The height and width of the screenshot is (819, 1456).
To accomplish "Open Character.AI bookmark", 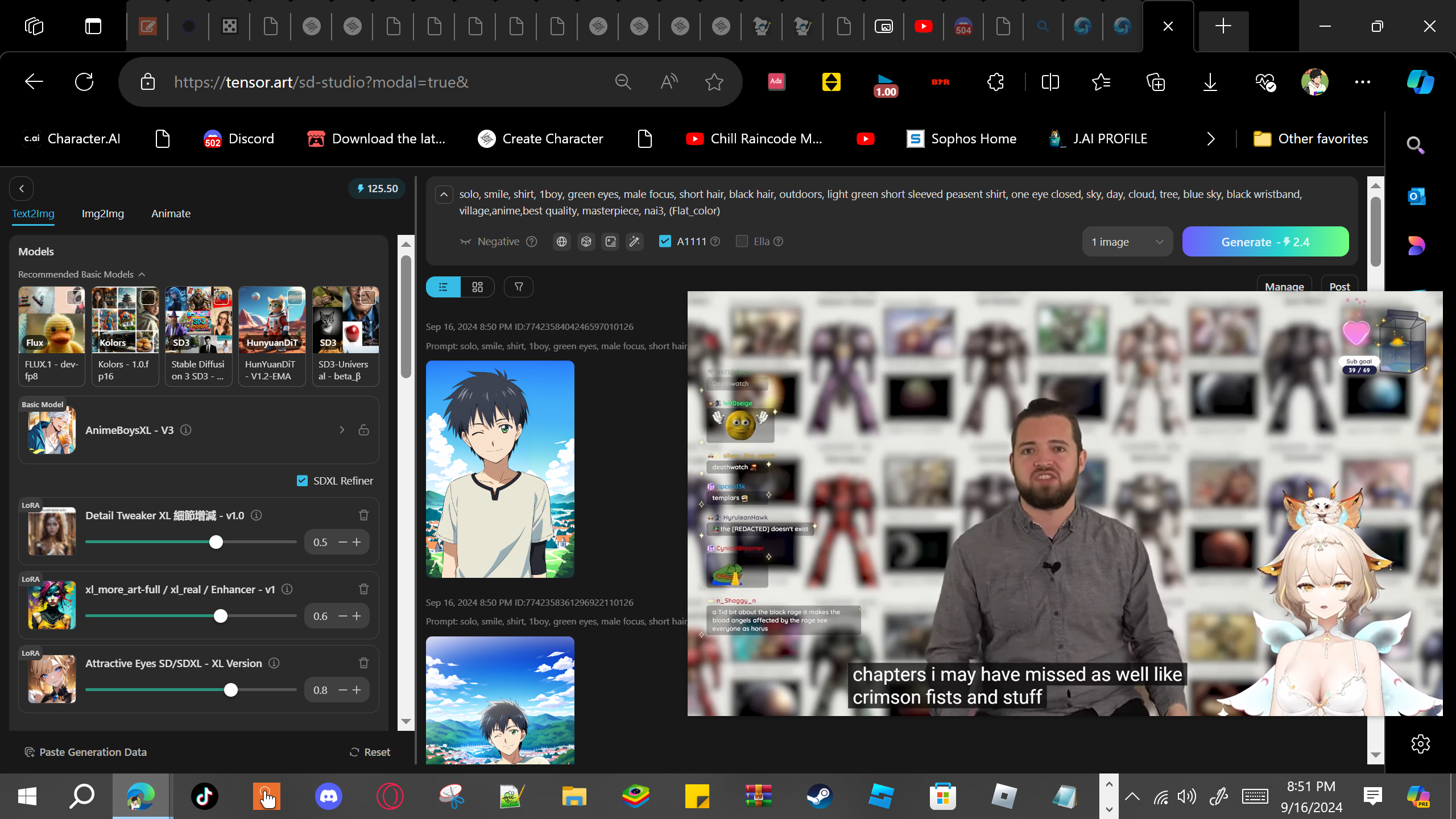I will coord(72,139).
